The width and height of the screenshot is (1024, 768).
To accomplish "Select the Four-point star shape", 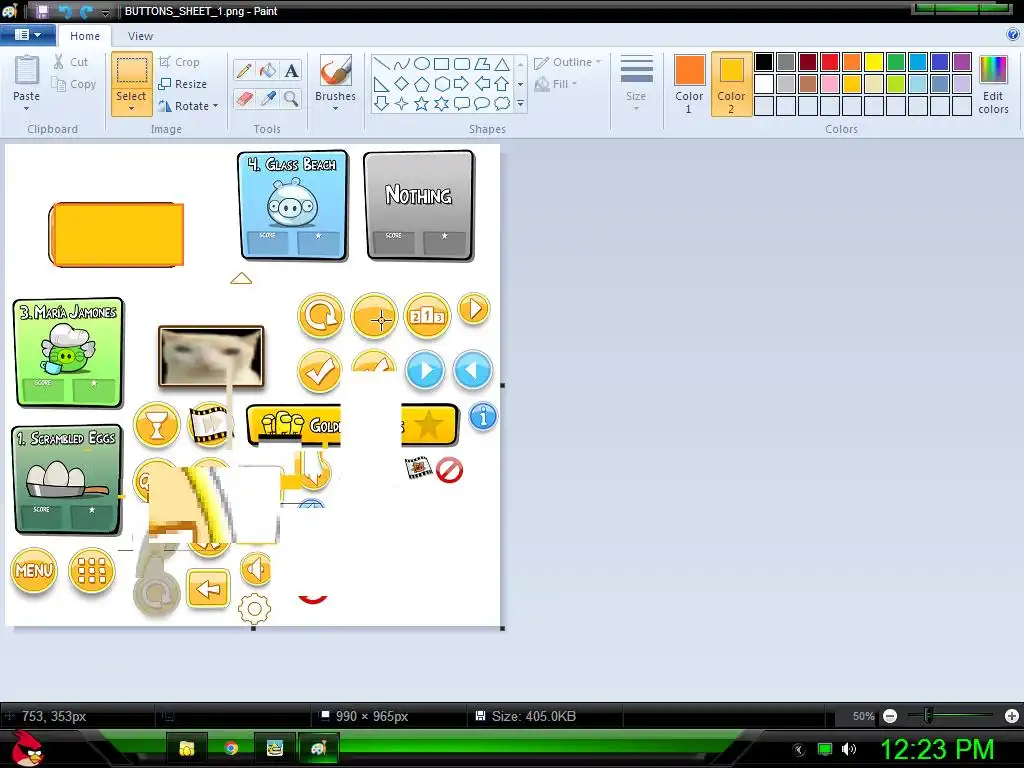I will pyautogui.click(x=402, y=103).
